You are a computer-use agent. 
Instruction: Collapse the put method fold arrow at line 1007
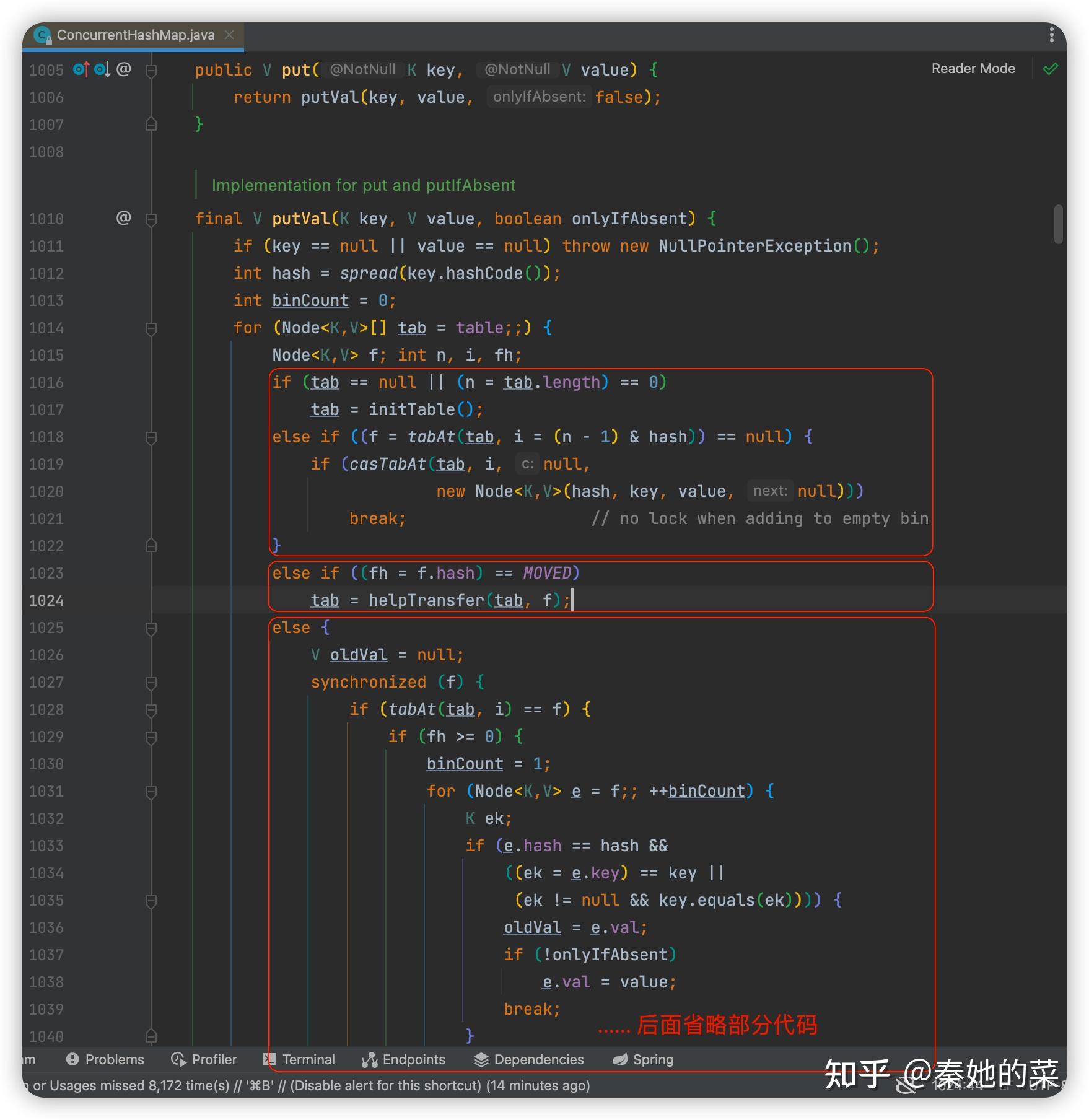point(151,124)
